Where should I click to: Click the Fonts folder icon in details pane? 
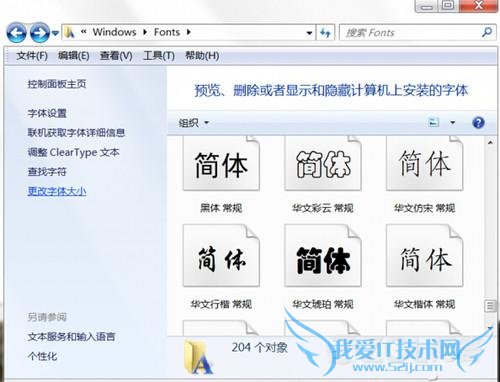click(198, 357)
